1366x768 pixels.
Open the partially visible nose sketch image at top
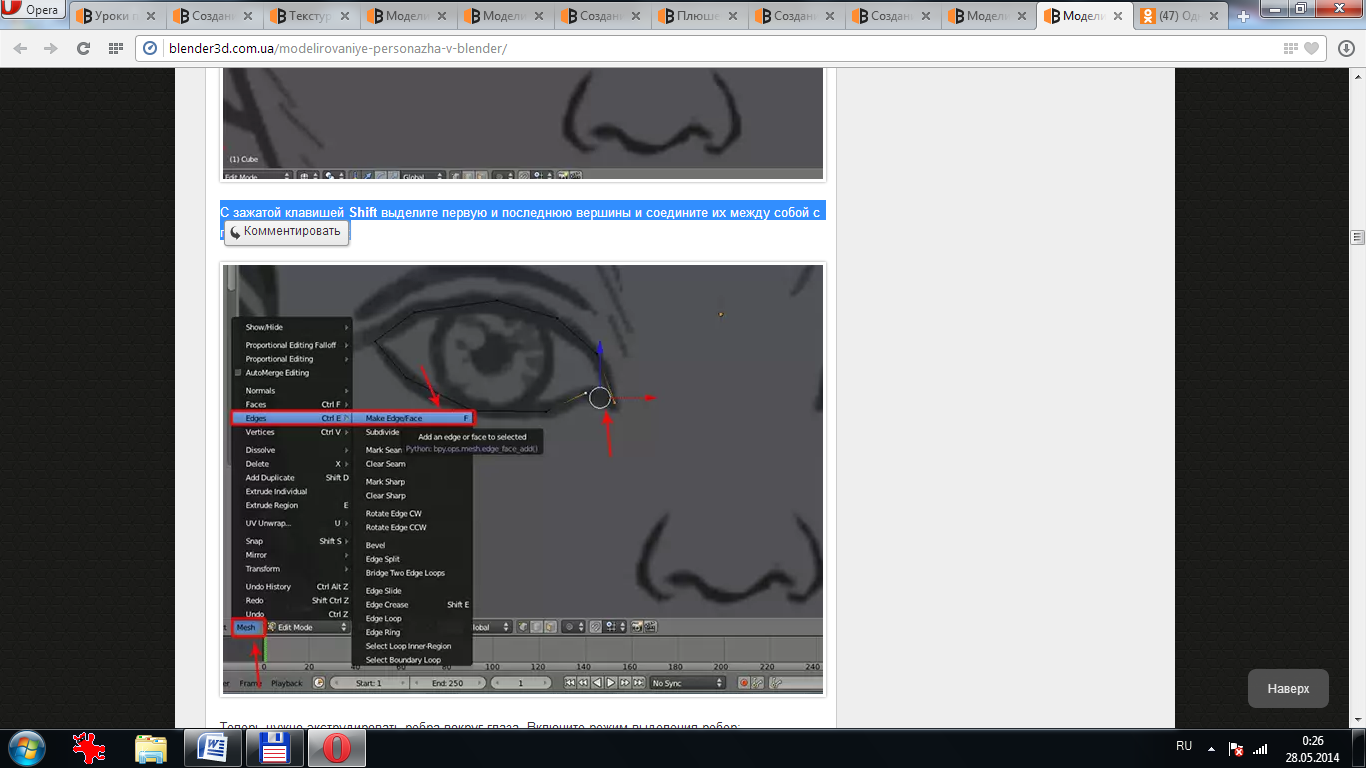522,123
